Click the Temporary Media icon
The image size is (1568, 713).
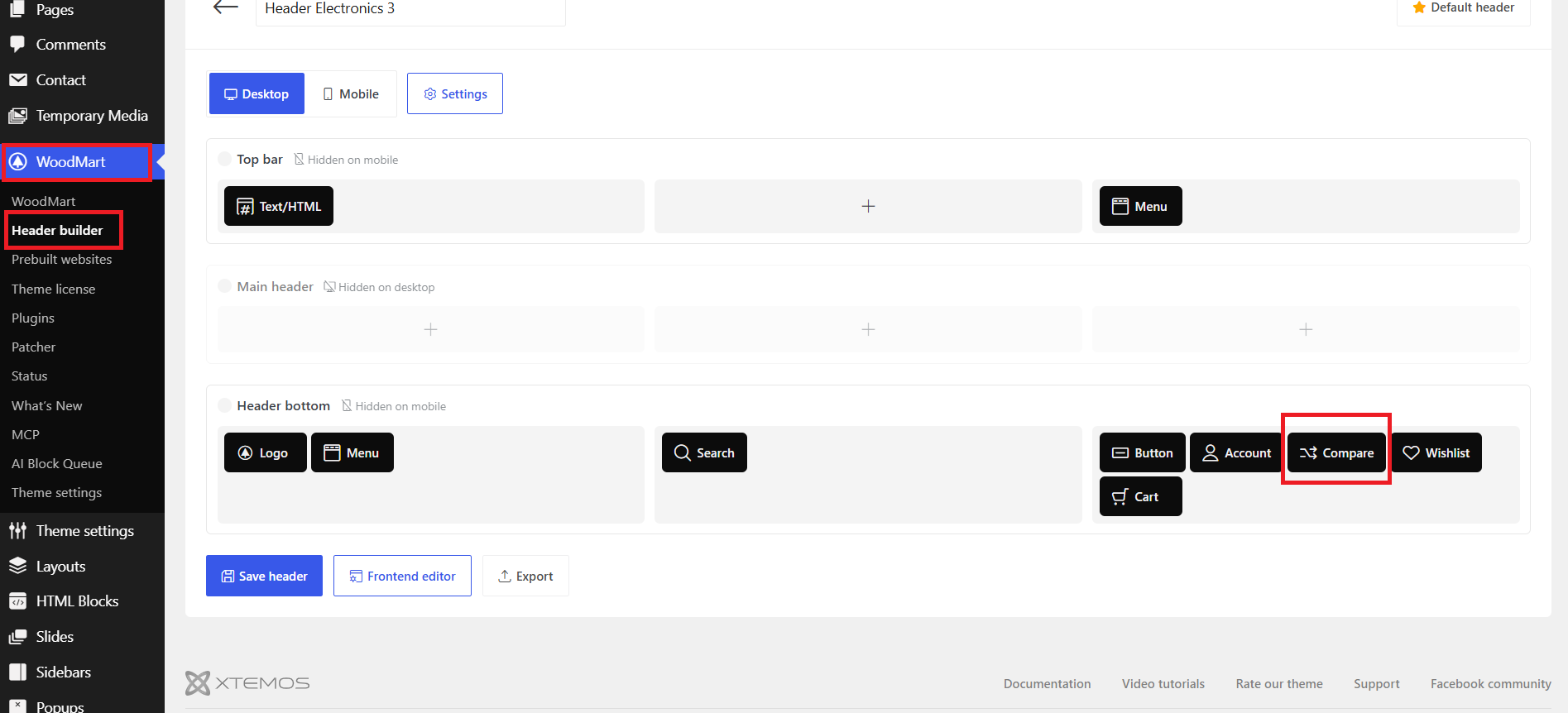pyautogui.click(x=17, y=116)
